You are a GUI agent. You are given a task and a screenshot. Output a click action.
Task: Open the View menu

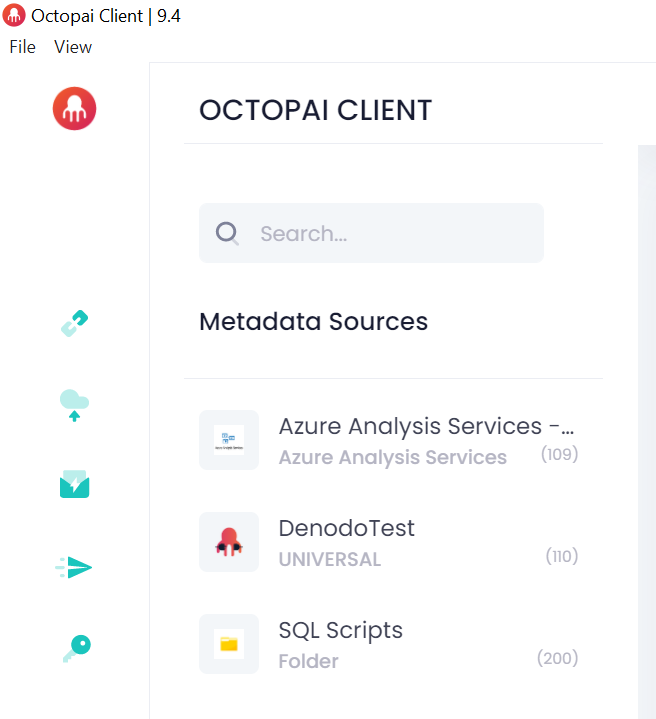coord(73,47)
